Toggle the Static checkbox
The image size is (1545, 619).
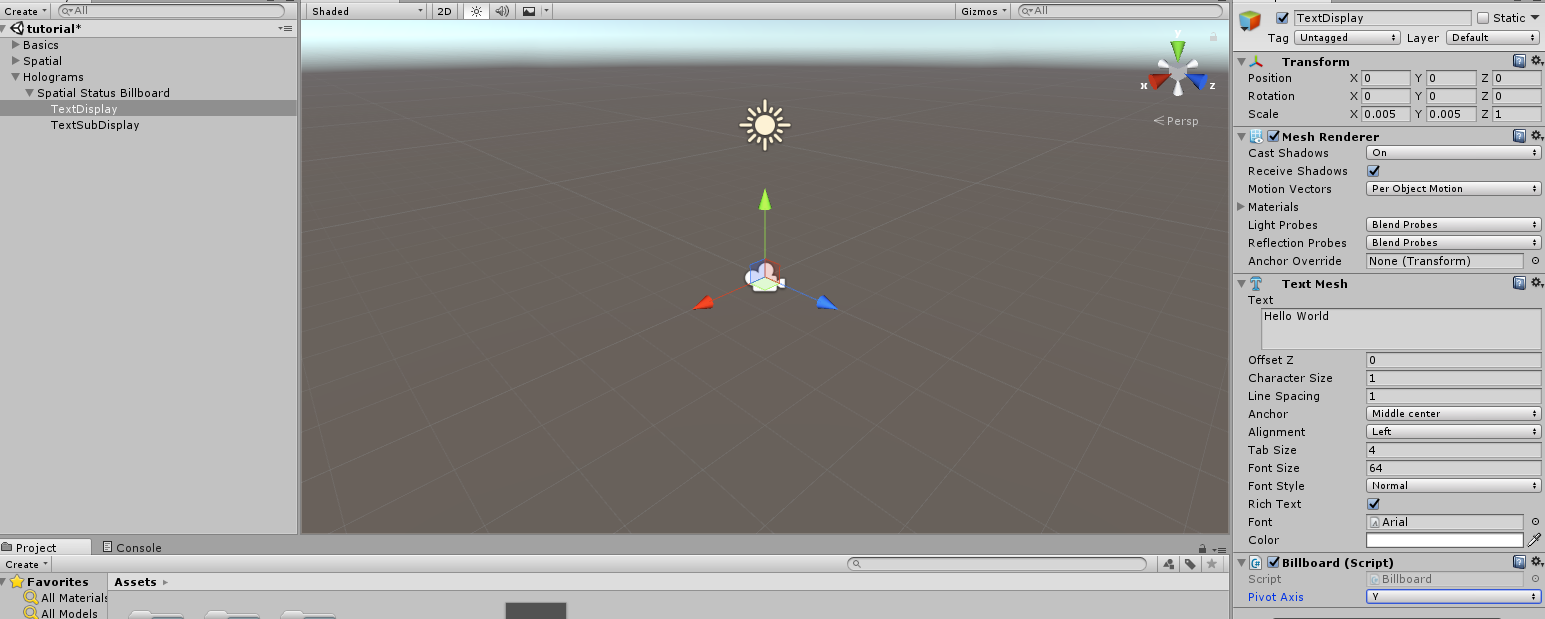(x=1483, y=18)
